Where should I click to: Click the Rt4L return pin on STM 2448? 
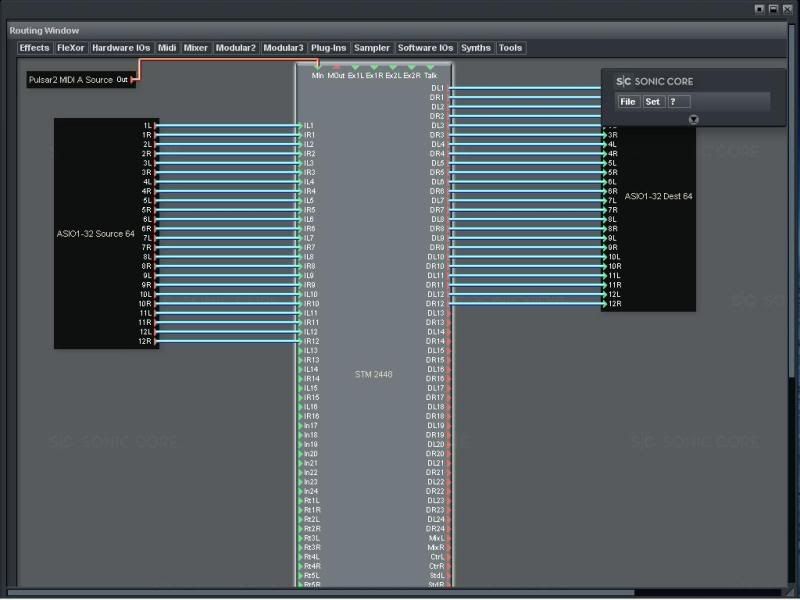point(301,557)
